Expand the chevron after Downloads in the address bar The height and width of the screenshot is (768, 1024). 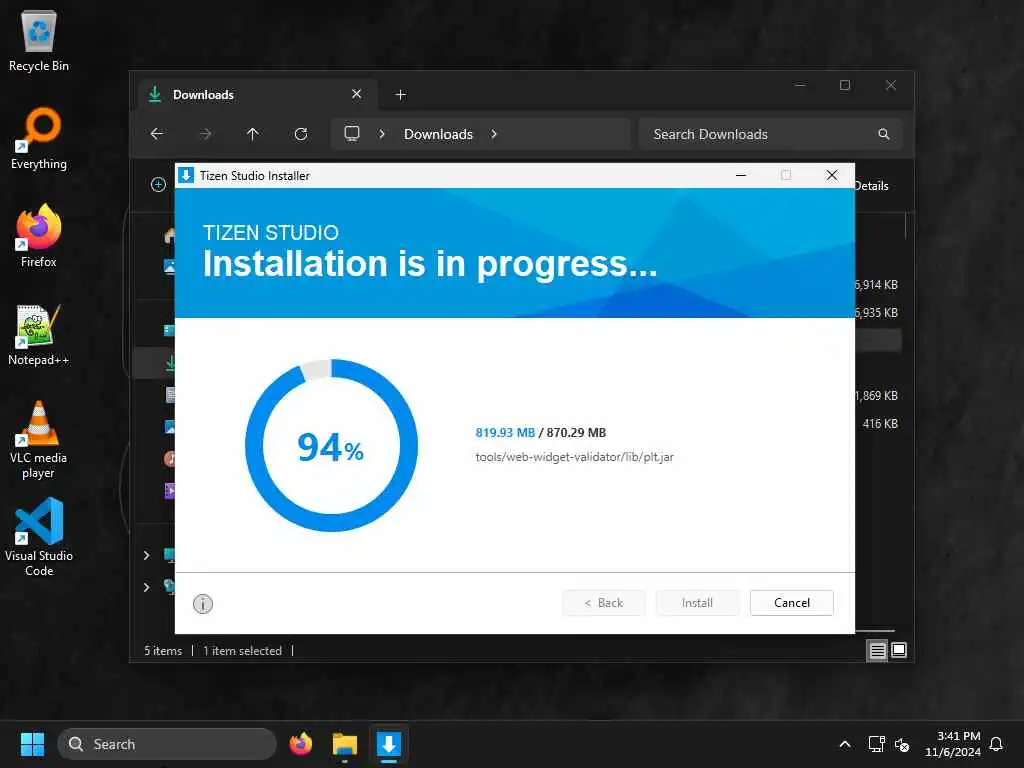point(494,134)
